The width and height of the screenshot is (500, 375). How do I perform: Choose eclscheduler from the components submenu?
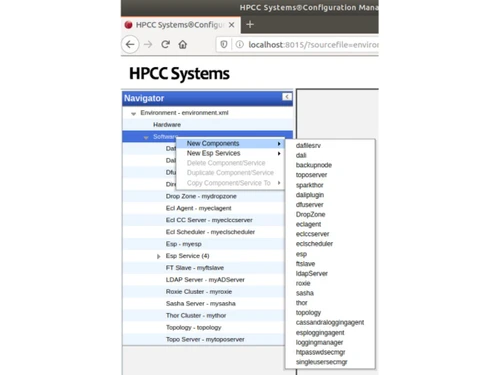pyautogui.click(x=314, y=244)
